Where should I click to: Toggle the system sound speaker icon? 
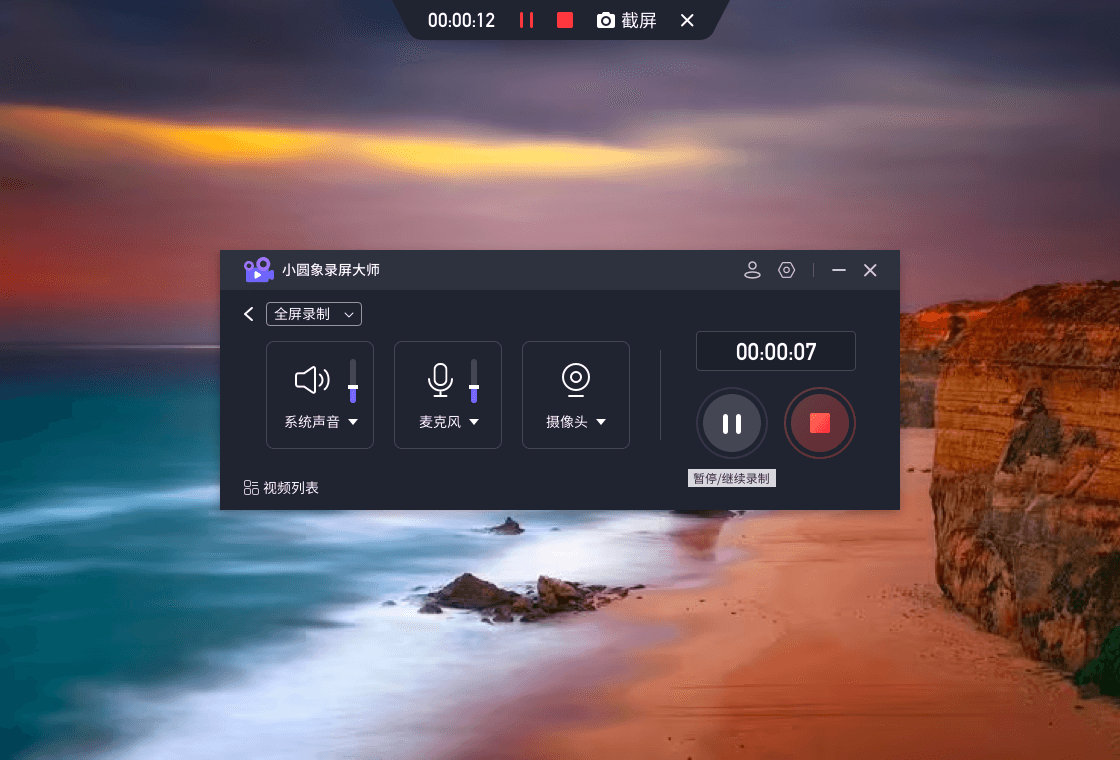312,380
